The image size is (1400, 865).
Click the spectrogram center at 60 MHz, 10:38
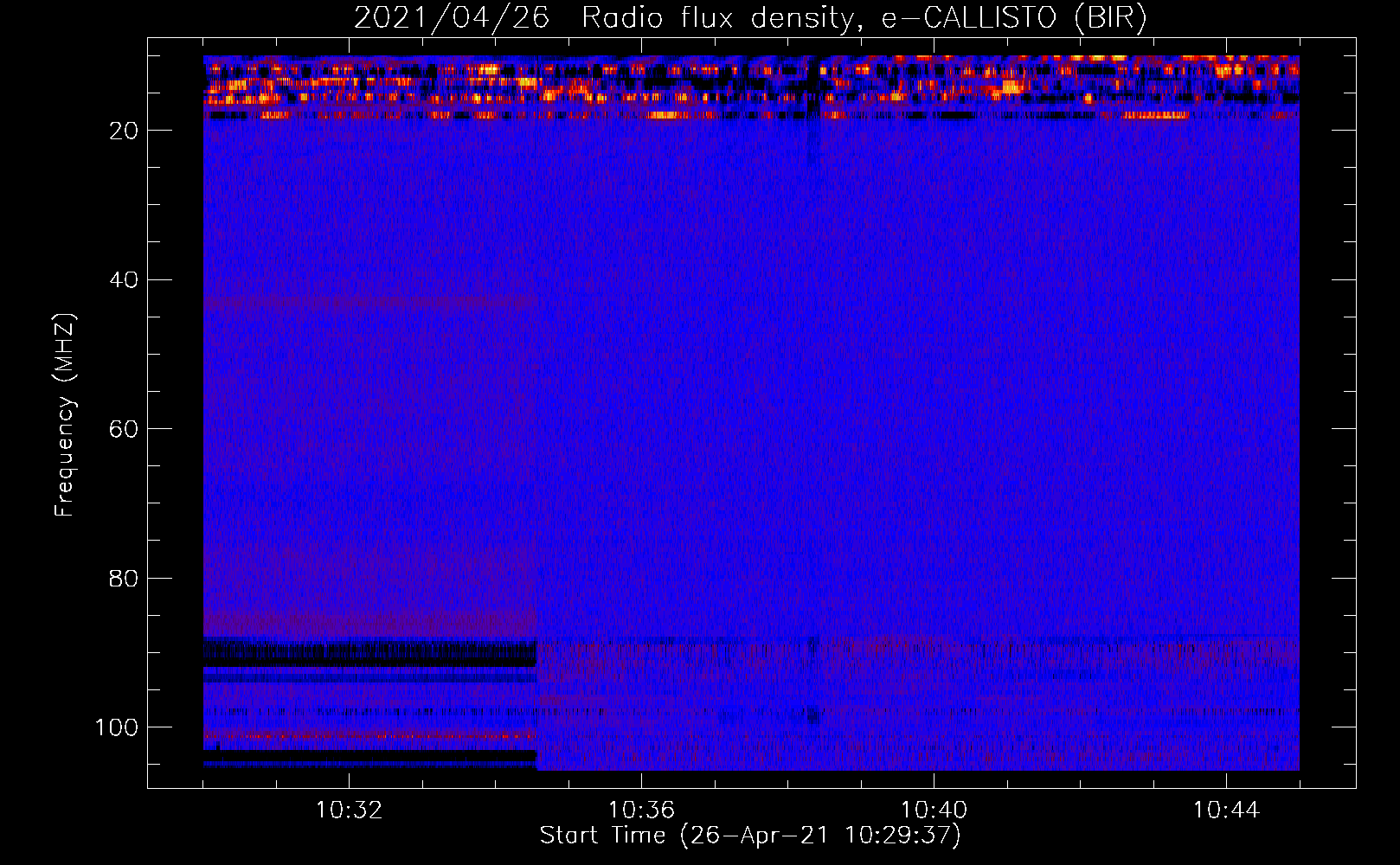[x=787, y=428]
